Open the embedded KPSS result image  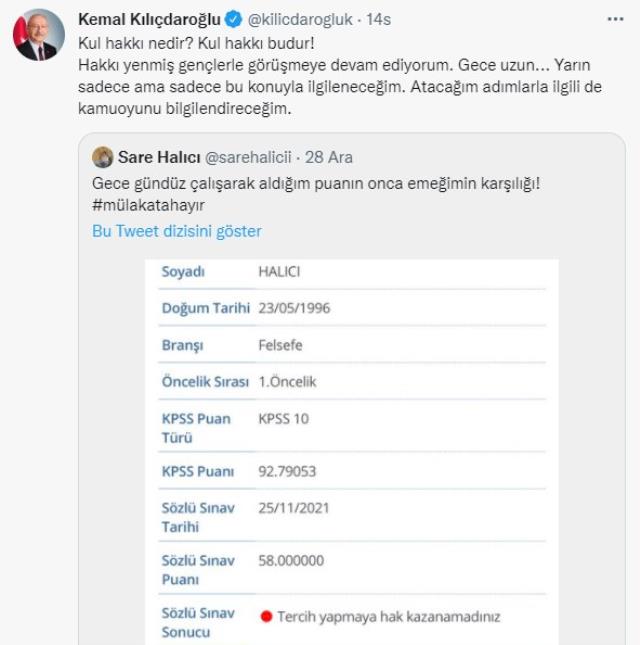pyautogui.click(x=346, y=450)
